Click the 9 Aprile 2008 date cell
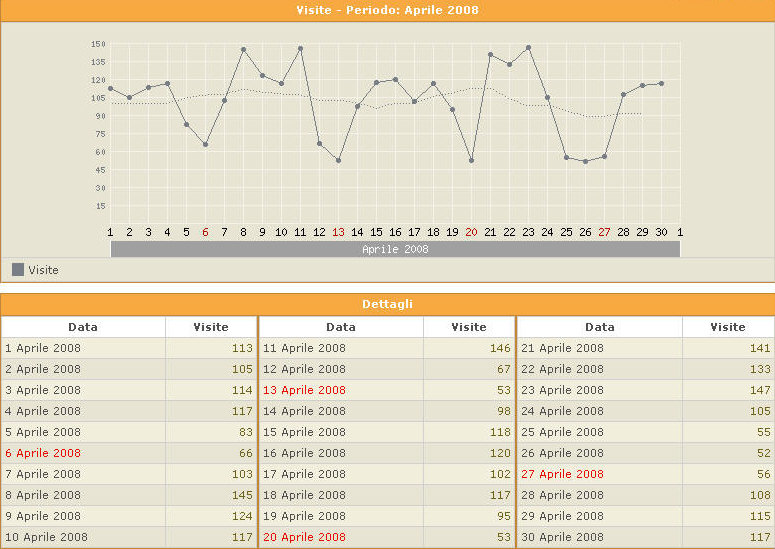Image resolution: width=775 pixels, height=549 pixels. 83,516
